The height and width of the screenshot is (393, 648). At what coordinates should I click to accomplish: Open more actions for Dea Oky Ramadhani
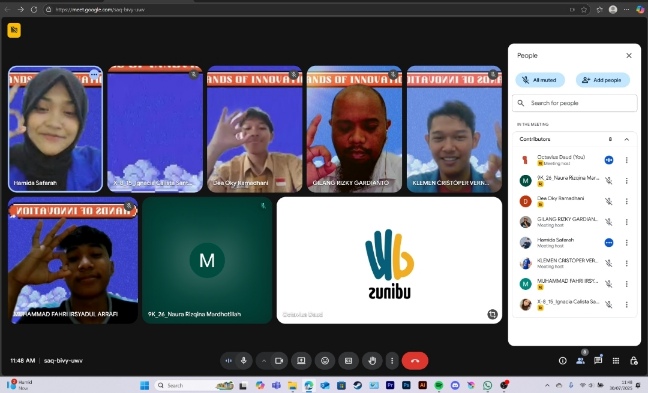click(627, 201)
